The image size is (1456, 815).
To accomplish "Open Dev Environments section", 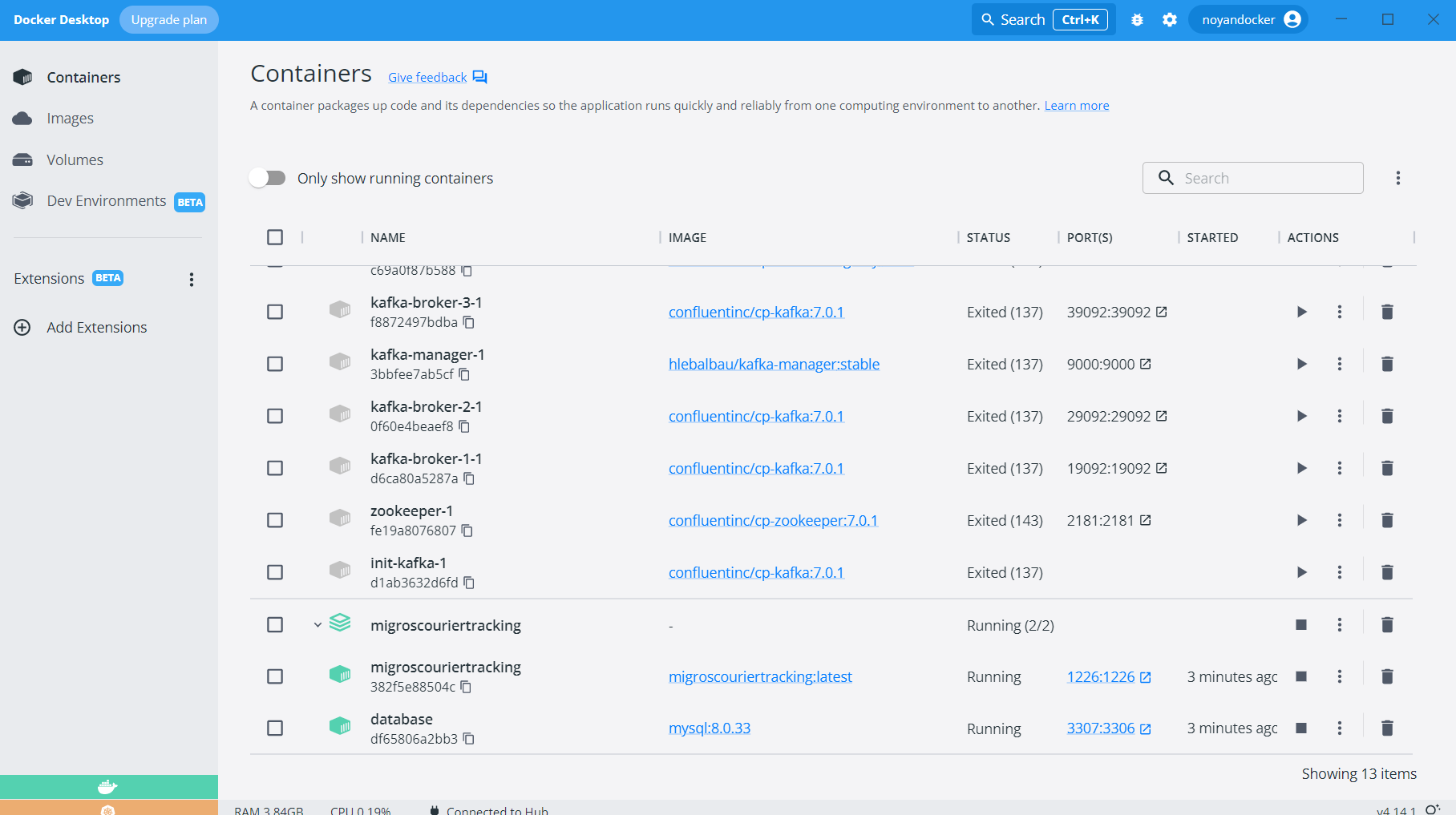I will point(108,201).
